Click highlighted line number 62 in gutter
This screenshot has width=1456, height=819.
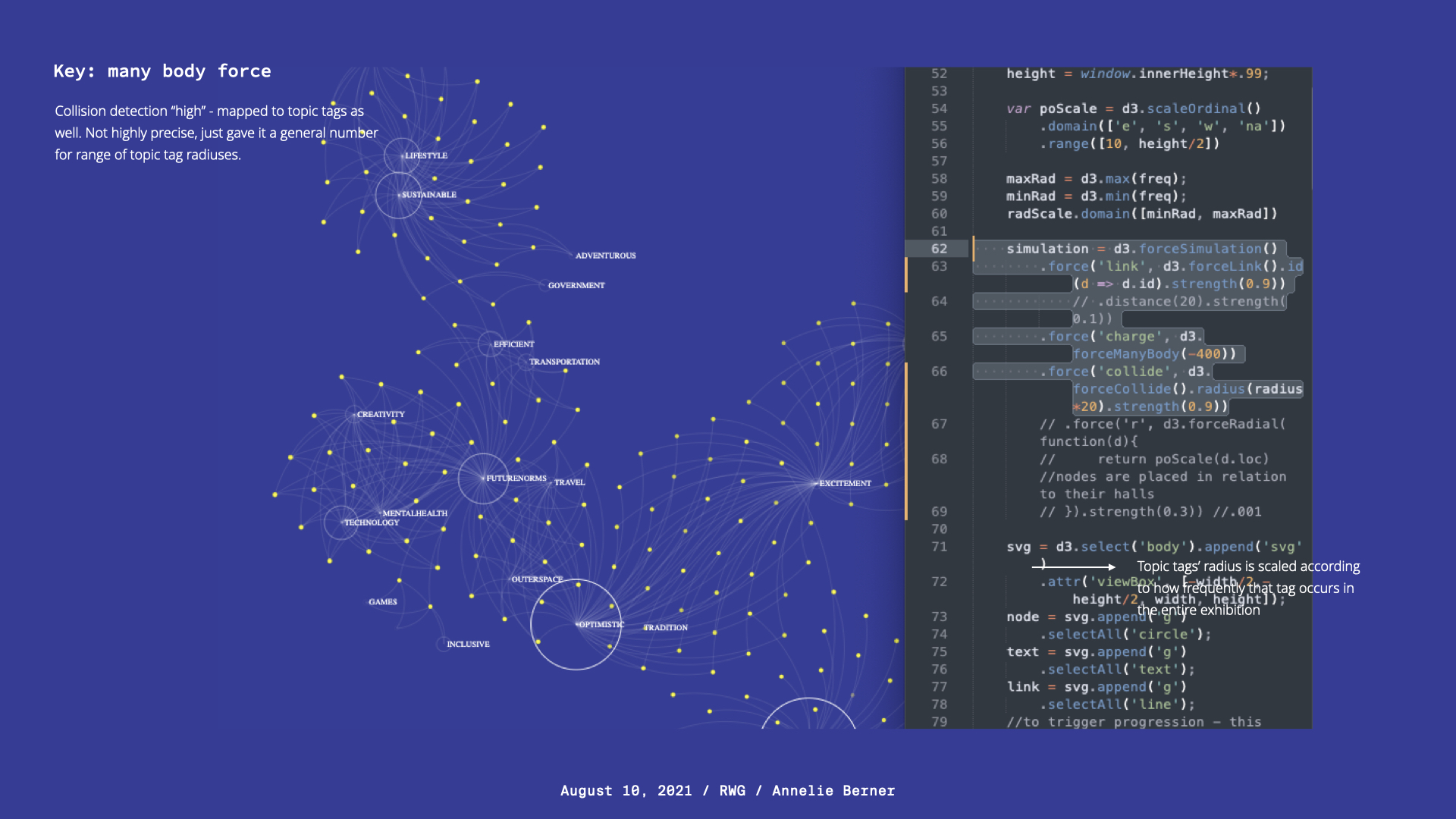click(x=939, y=249)
